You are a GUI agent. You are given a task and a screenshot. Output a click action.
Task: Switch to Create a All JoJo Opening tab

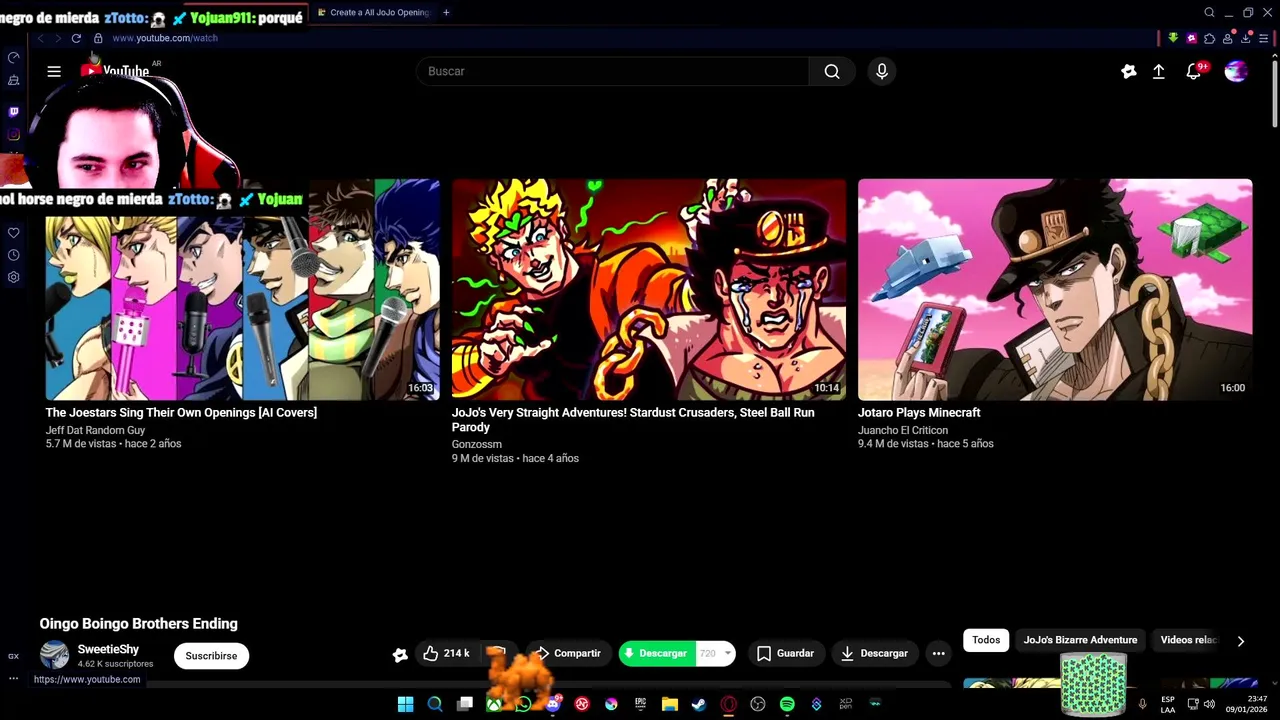click(372, 12)
